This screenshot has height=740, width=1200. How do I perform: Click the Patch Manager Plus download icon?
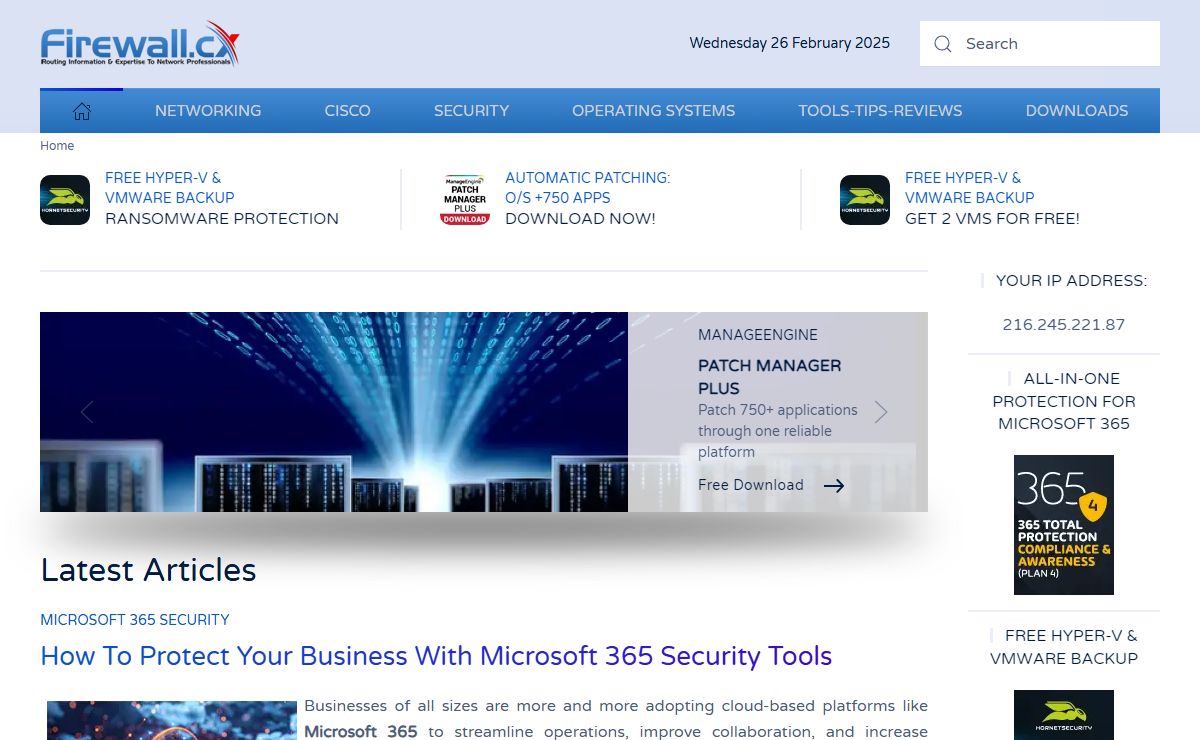(465, 200)
